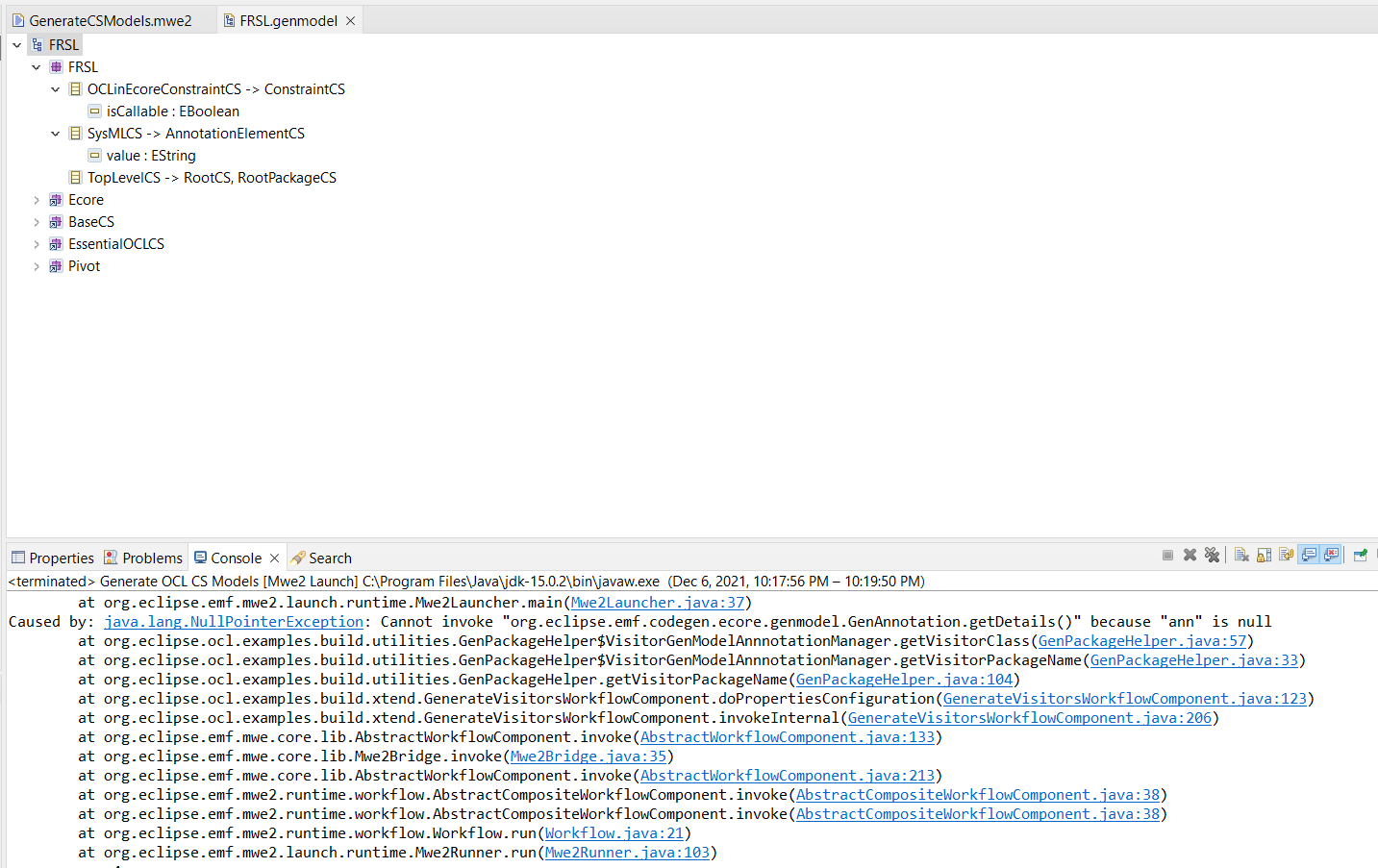The image size is (1378, 868).
Task: Open the Search view tab
Action: click(x=329, y=558)
